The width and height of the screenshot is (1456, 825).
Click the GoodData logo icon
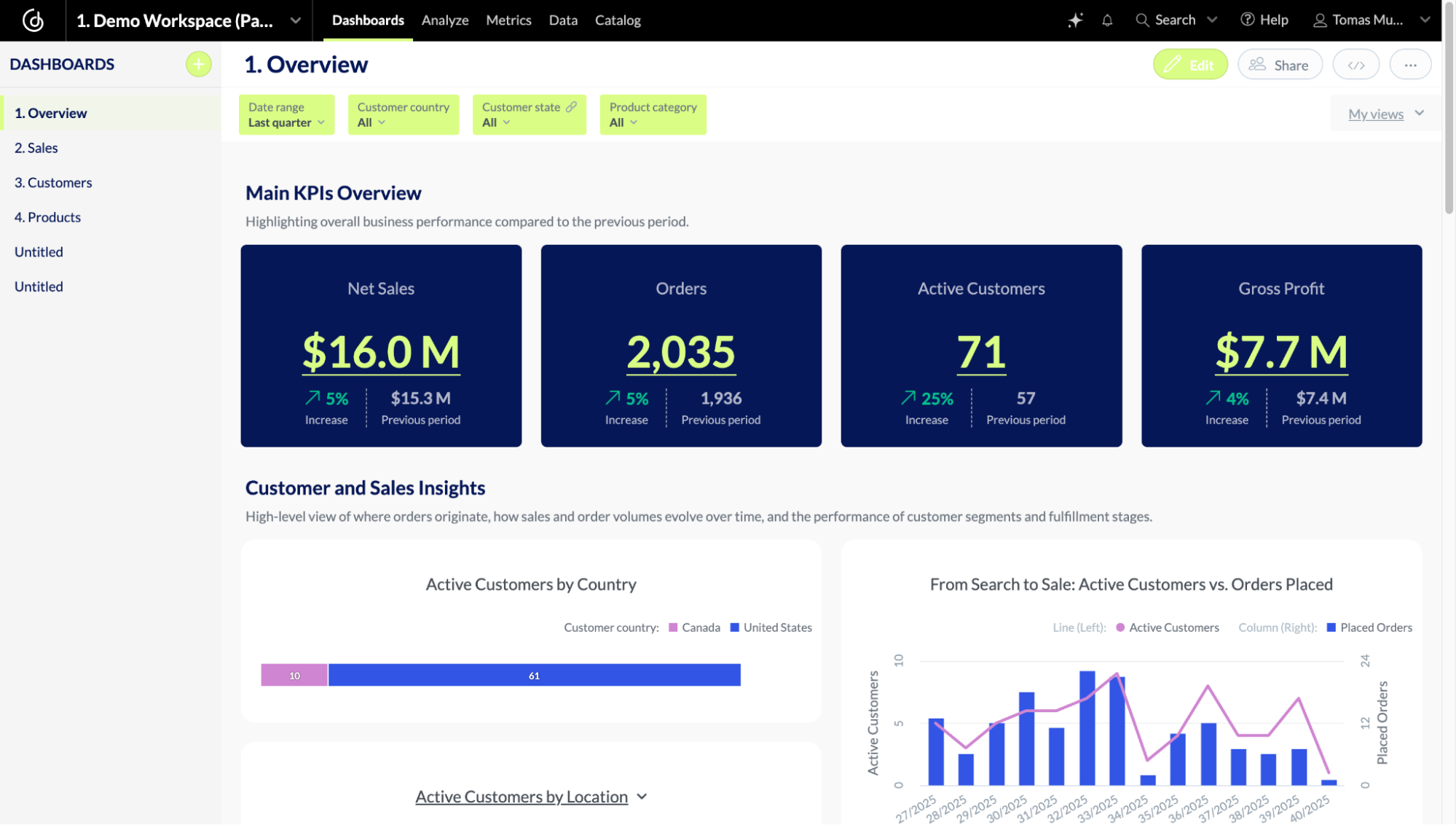click(33, 20)
